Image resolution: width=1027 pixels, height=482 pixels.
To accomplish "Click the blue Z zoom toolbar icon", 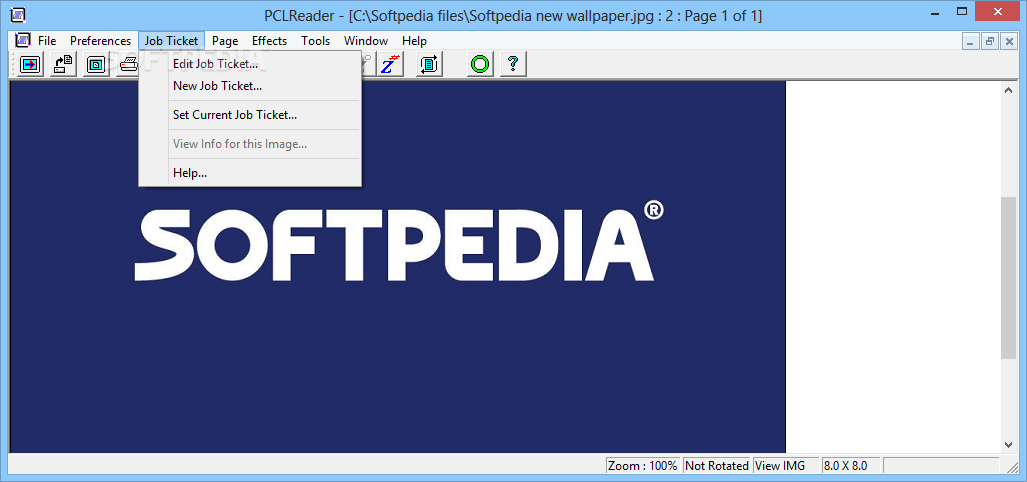I will (x=390, y=64).
